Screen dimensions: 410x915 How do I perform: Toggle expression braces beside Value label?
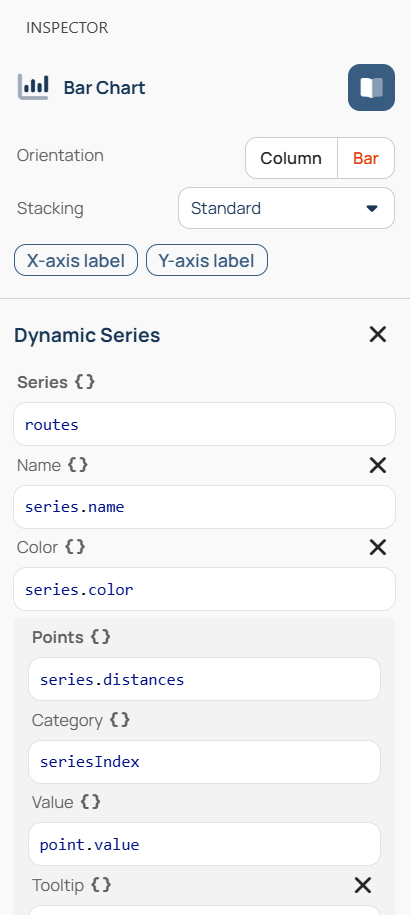click(x=90, y=802)
